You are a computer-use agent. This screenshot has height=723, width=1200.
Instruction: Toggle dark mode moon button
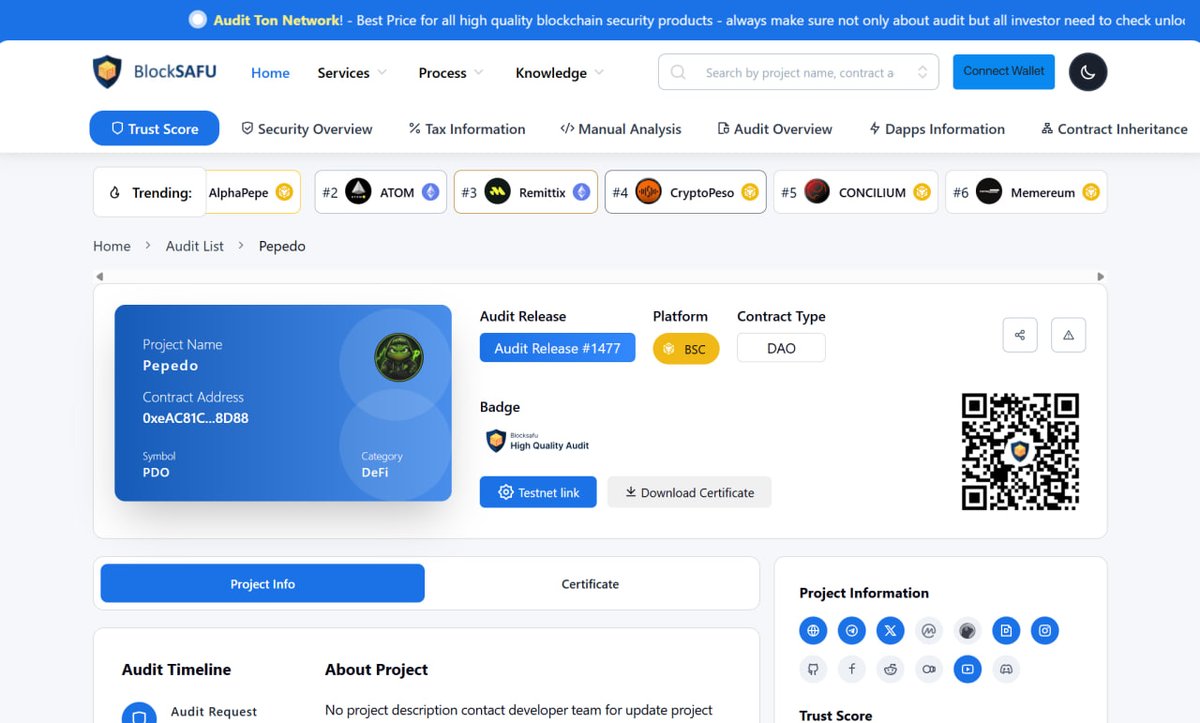1088,72
